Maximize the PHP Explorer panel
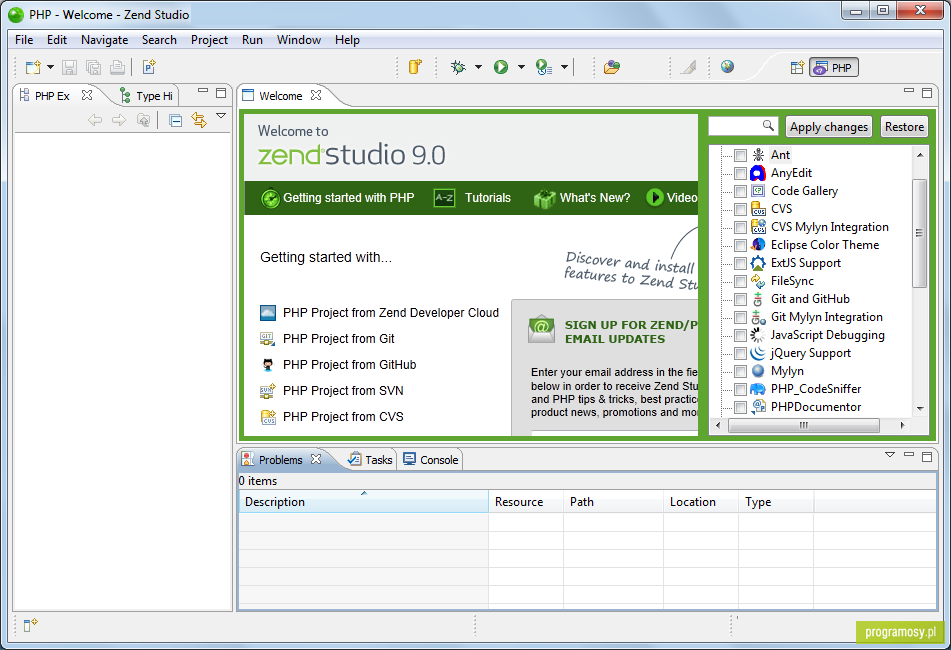This screenshot has height=650, width=951. [221, 93]
